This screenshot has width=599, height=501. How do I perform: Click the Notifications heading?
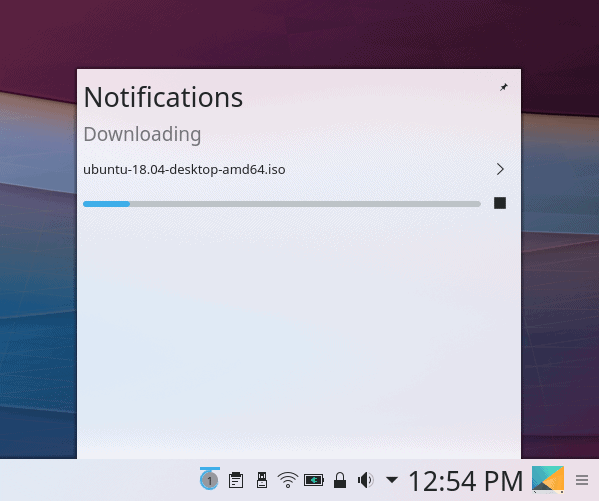(x=163, y=97)
